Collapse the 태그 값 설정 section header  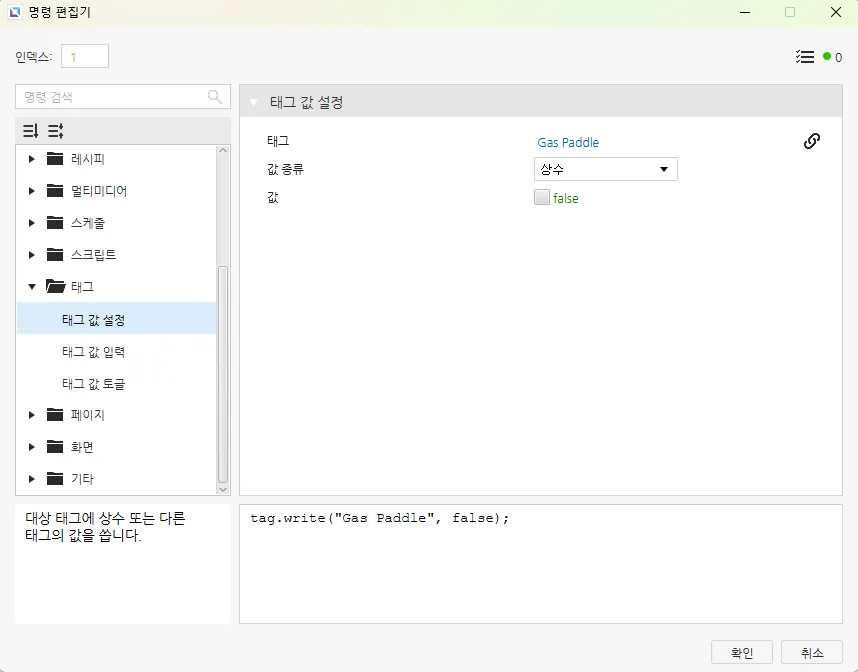[x=254, y=102]
